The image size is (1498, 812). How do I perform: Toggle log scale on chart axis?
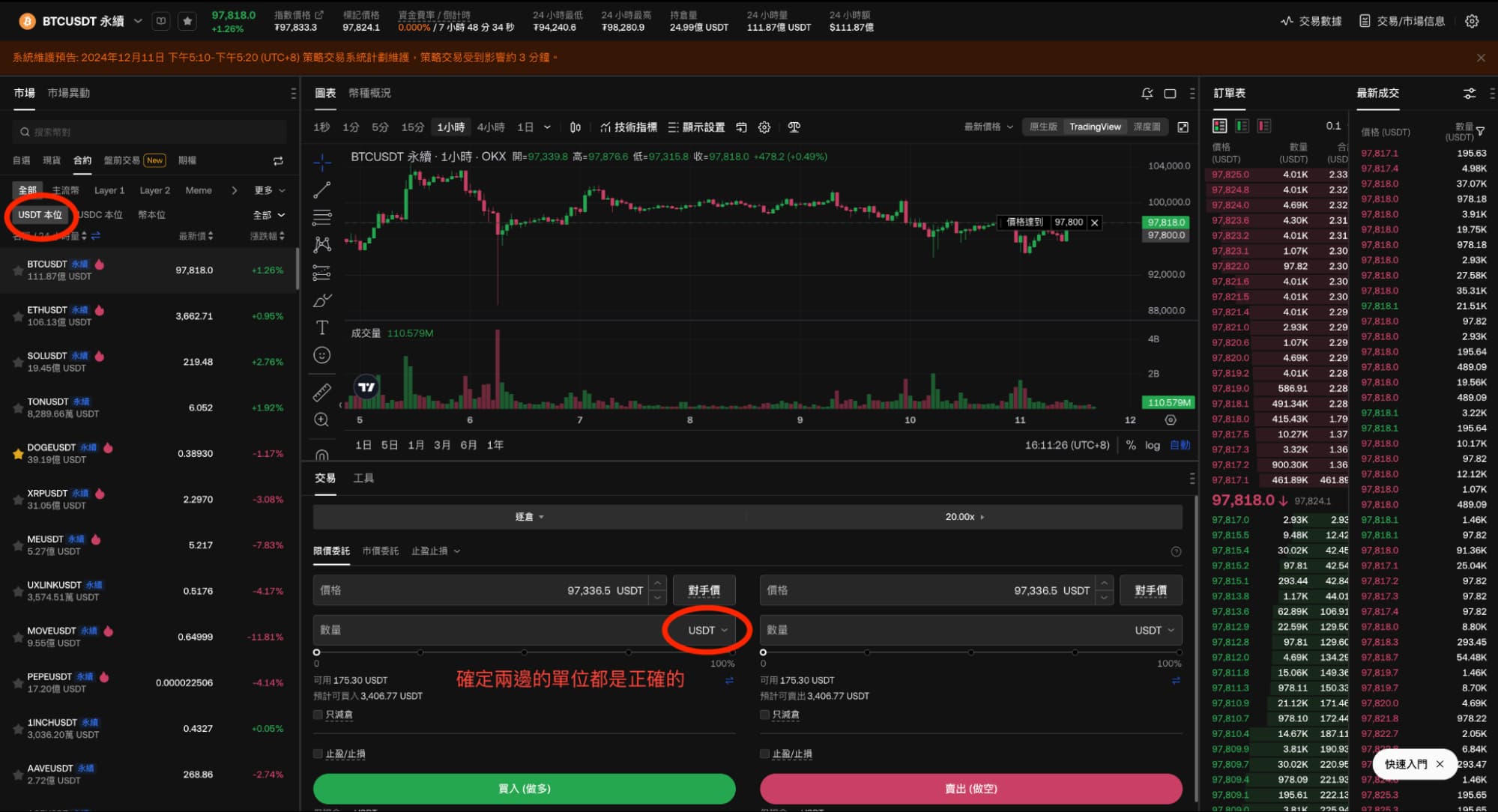[1153, 445]
